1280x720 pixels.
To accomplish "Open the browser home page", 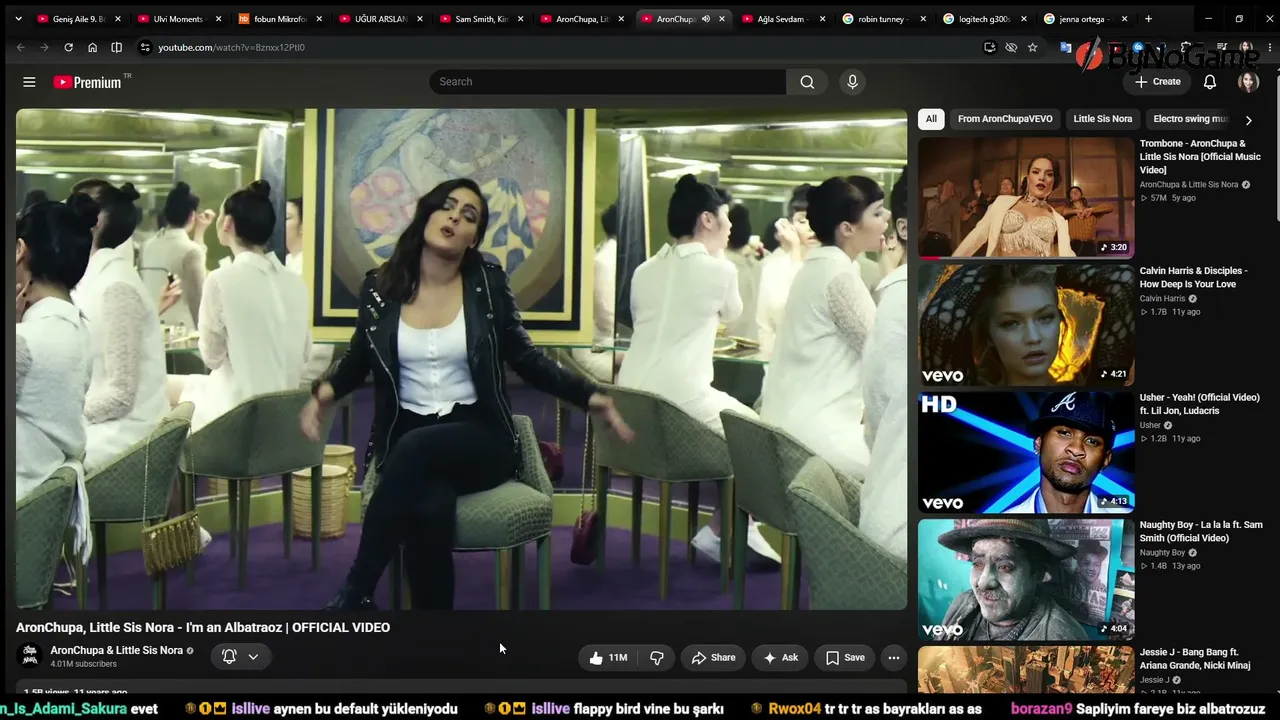I will 92,47.
